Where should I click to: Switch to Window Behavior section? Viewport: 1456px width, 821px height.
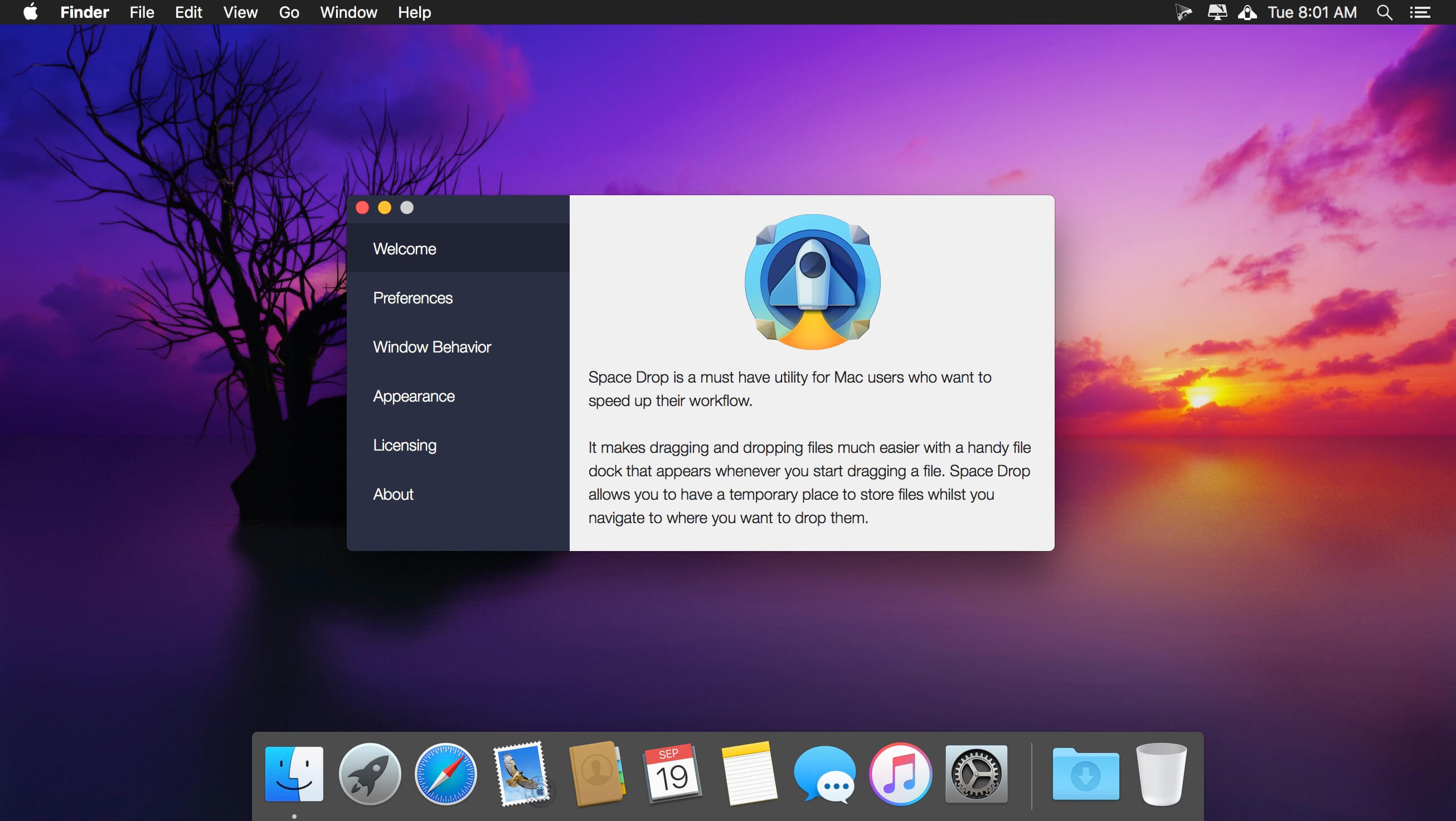[x=432, y=347]
